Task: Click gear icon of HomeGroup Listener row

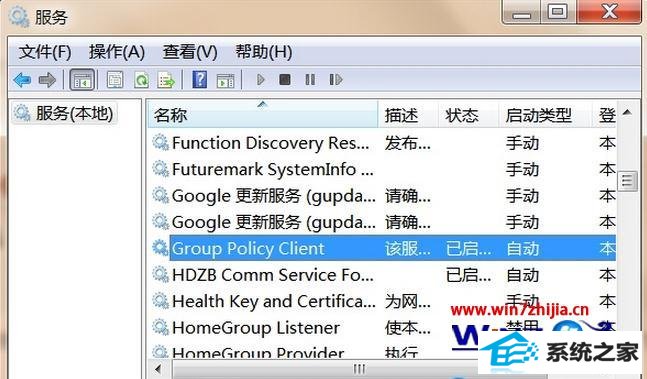Action: coord(161,327)
